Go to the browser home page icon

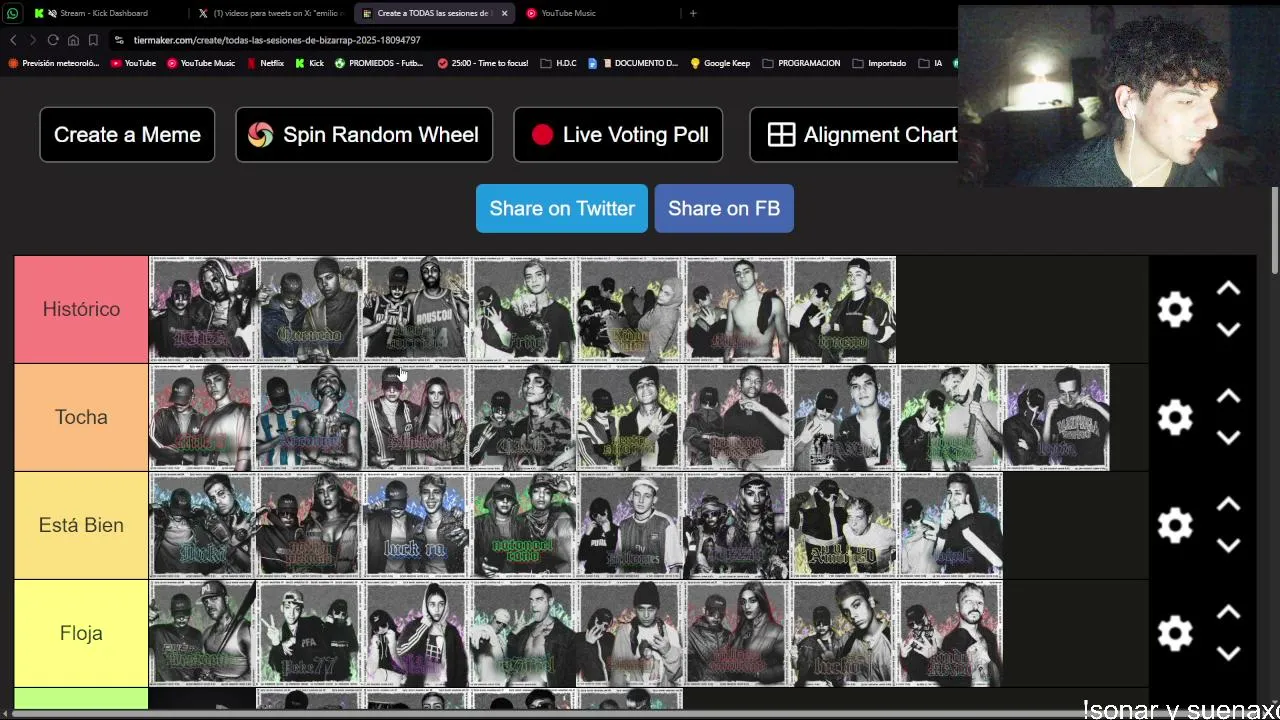pyautogui.click(x=73, y=40)
